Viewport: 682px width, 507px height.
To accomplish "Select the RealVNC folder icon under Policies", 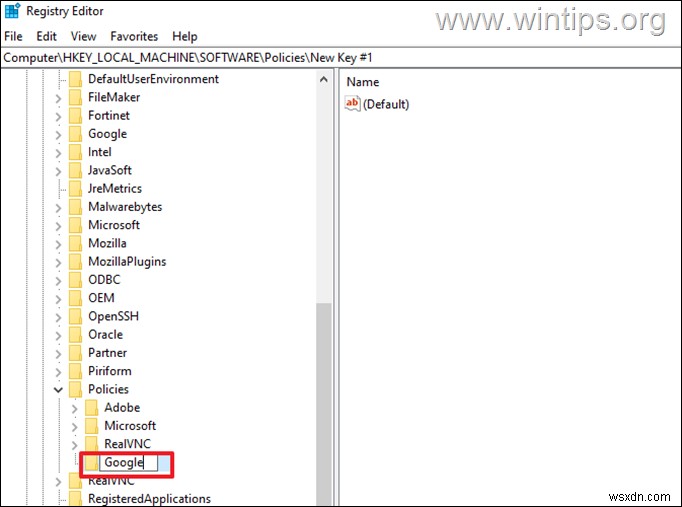I will [91, 444].
